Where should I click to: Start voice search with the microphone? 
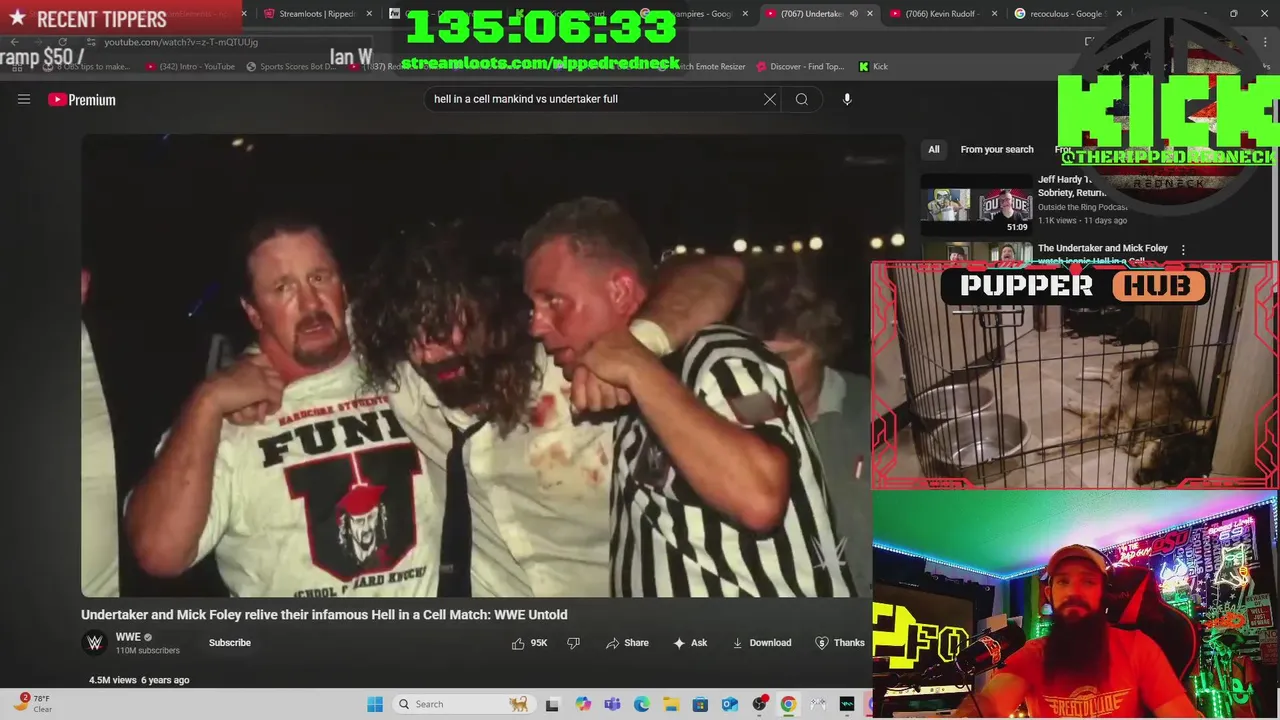coord(847,99)
